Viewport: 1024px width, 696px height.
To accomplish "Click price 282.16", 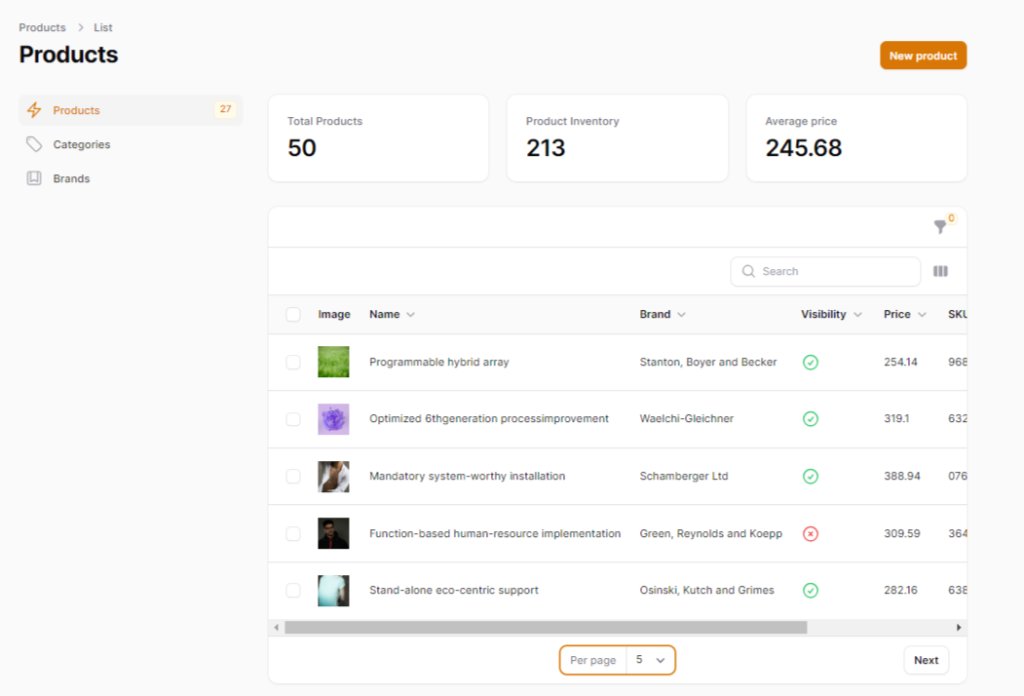I will click(901, 590).
